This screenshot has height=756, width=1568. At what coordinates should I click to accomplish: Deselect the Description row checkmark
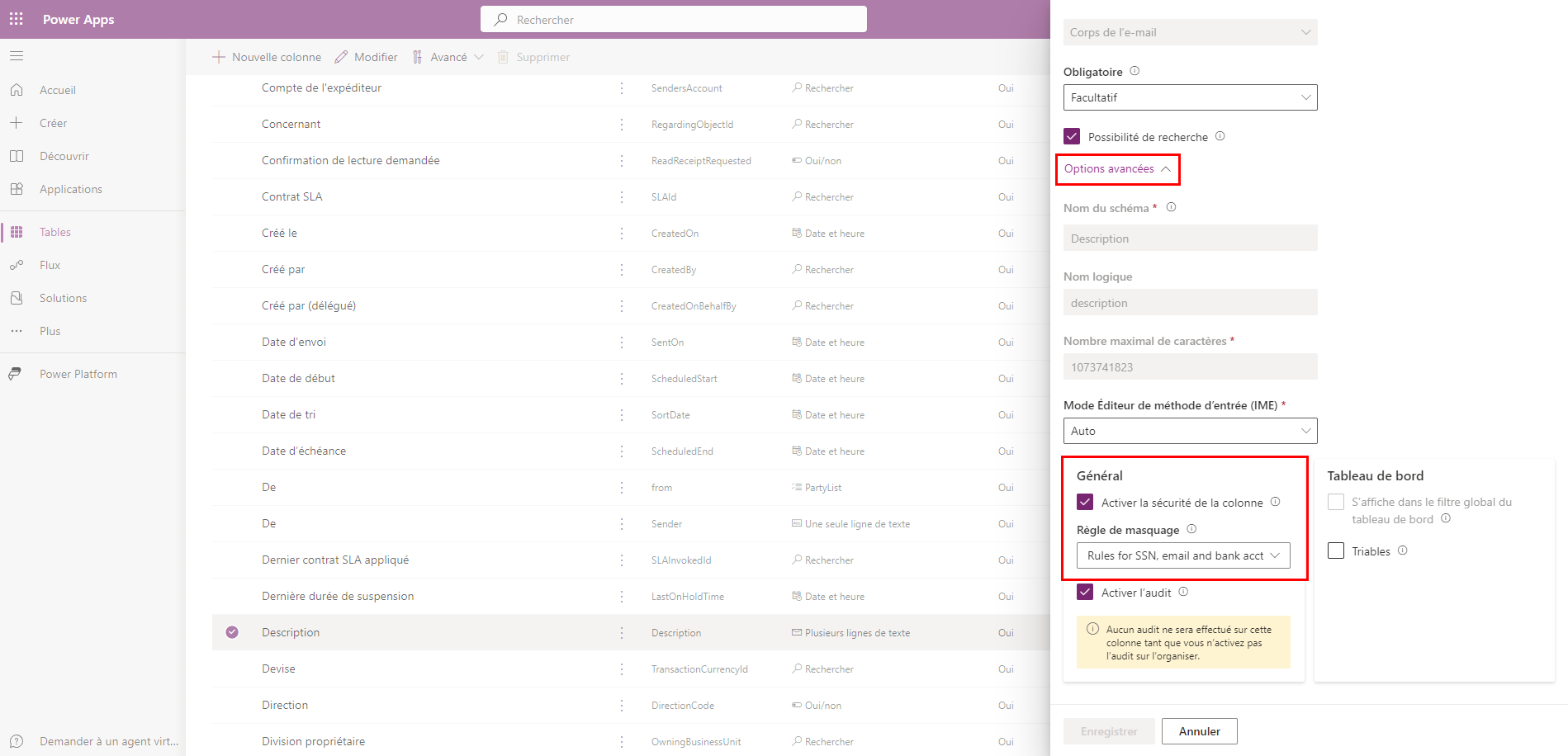click(232, 632)
